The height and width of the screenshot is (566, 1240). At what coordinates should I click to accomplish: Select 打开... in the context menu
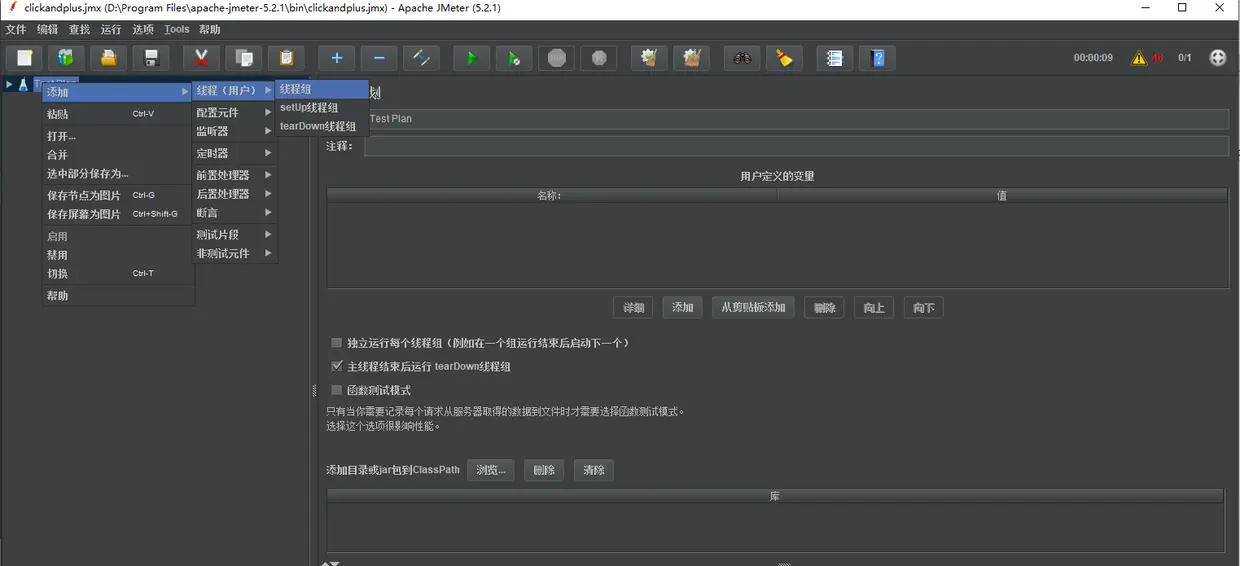[x=118, y=136]
